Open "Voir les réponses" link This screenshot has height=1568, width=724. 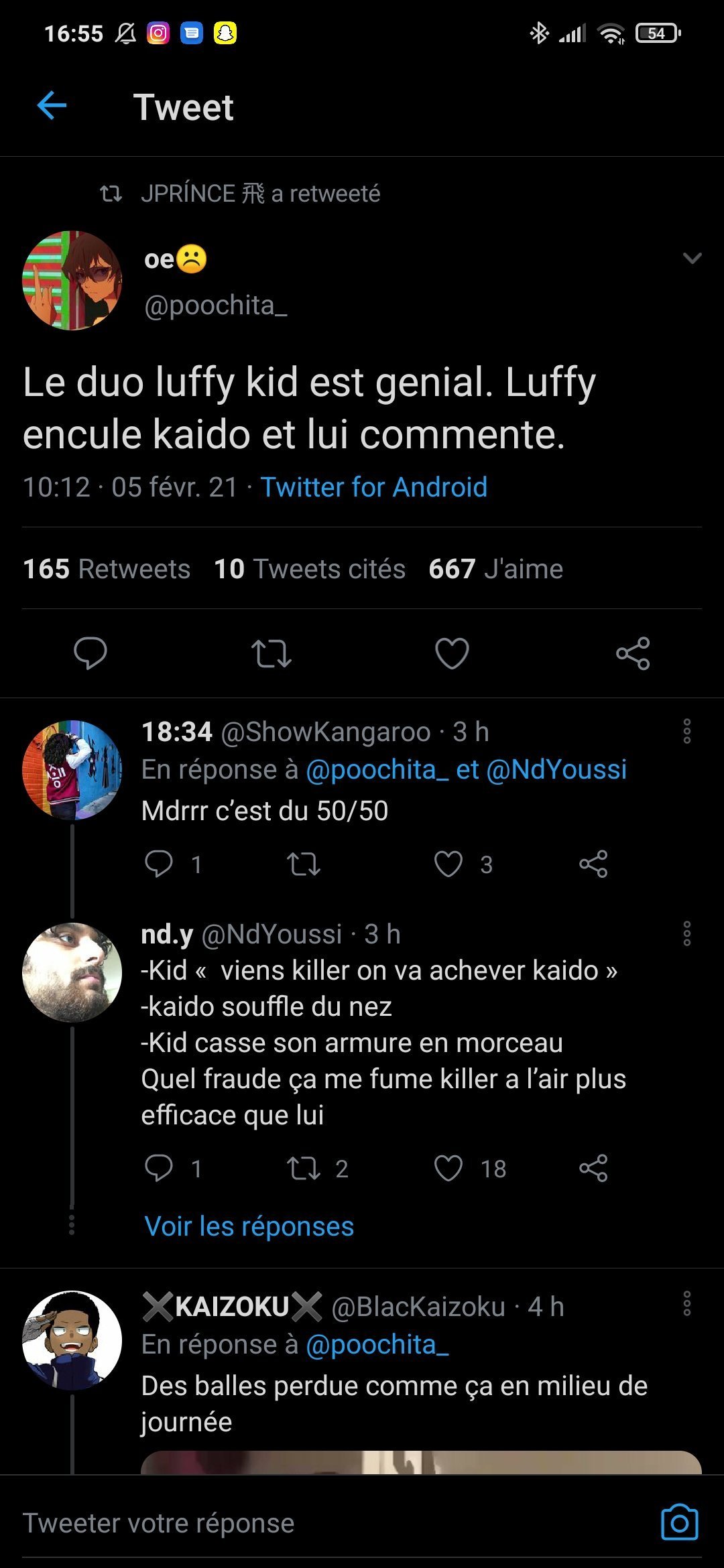pos(249,1226)
